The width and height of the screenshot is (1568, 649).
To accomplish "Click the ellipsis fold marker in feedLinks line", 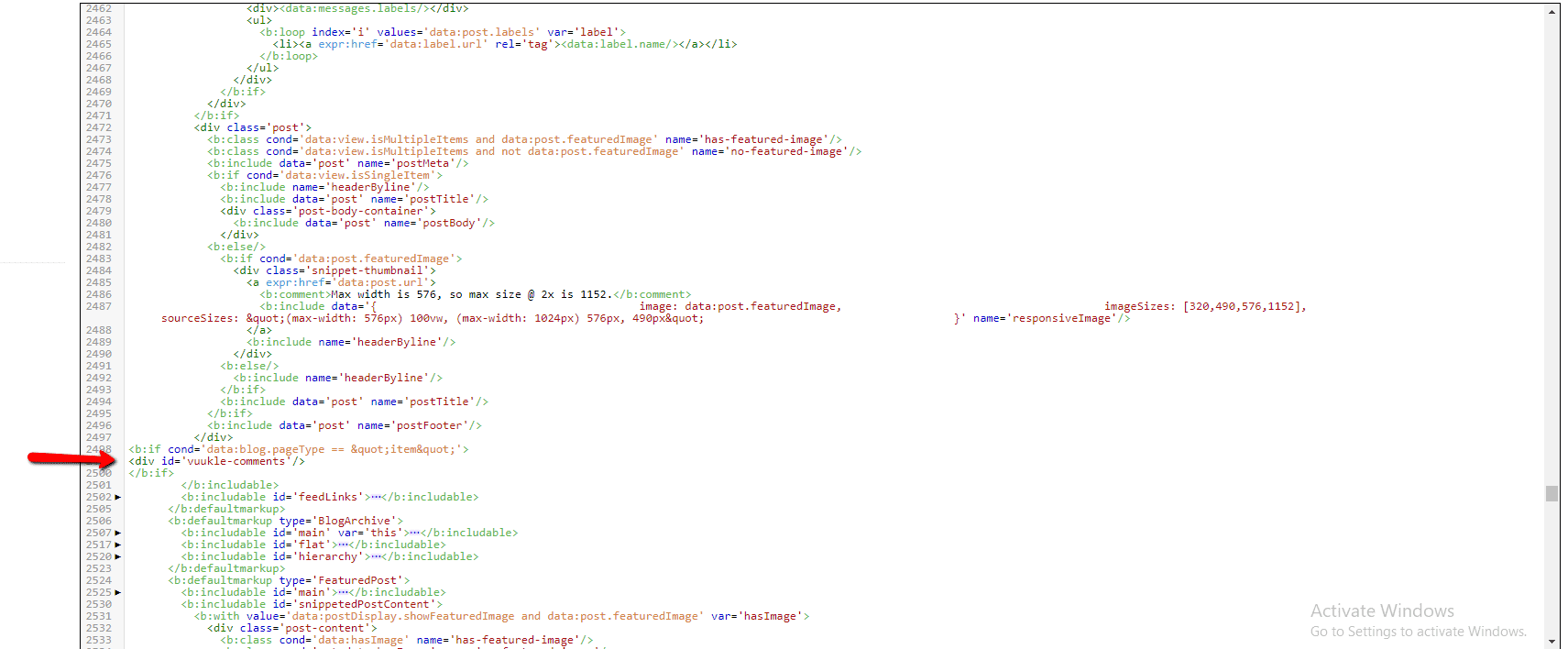I will (376, 498).
